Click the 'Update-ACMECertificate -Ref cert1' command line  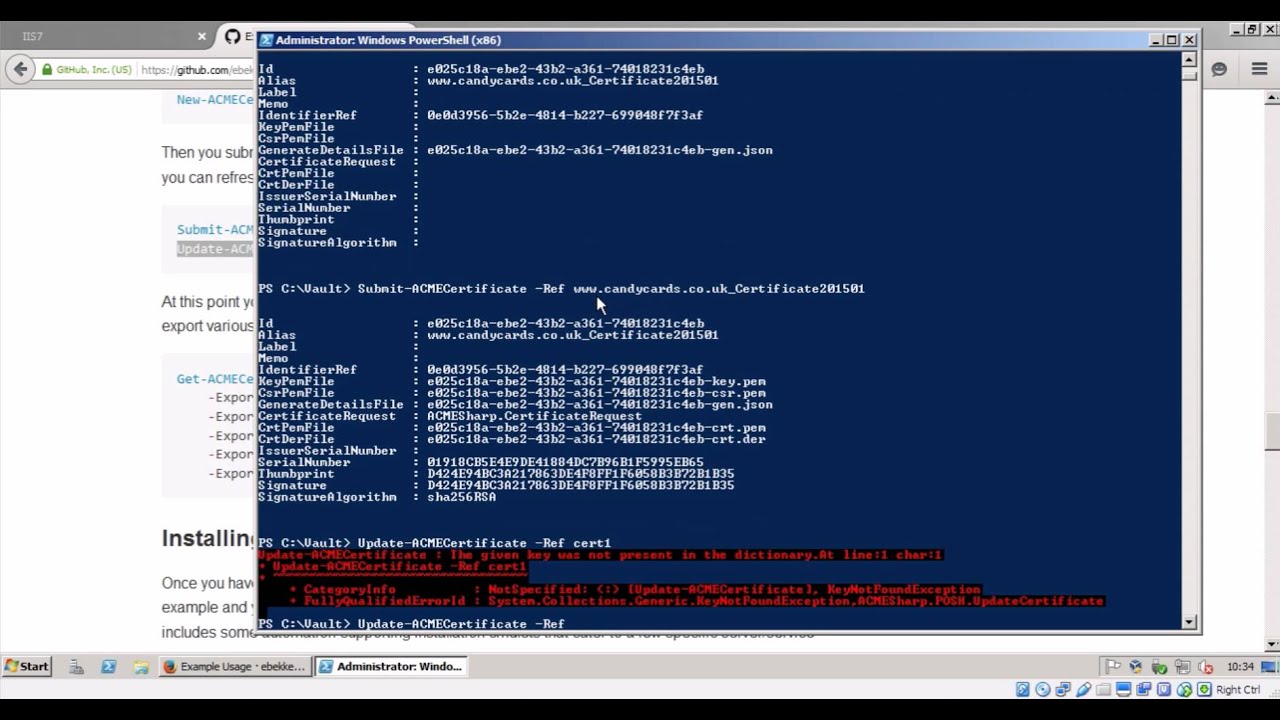click(x=434, y=543)
